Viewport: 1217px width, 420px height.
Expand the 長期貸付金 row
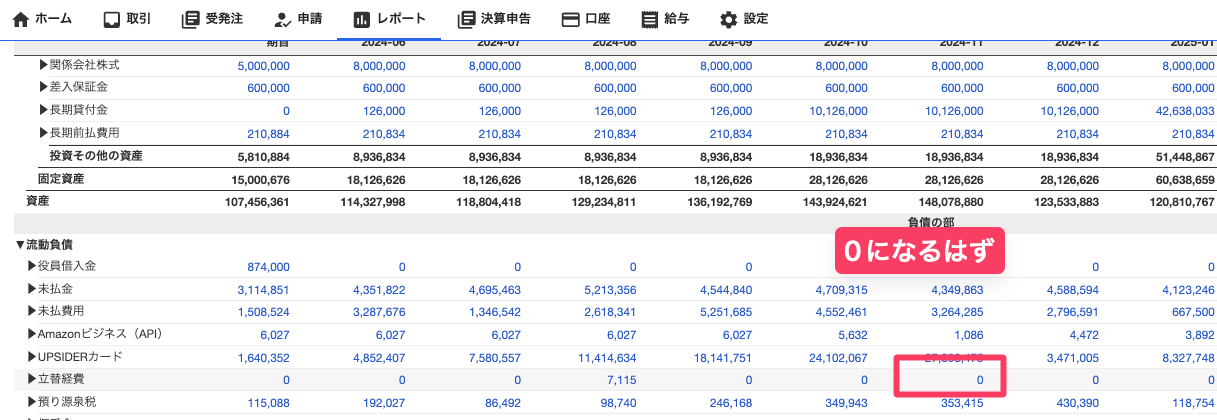44,110
